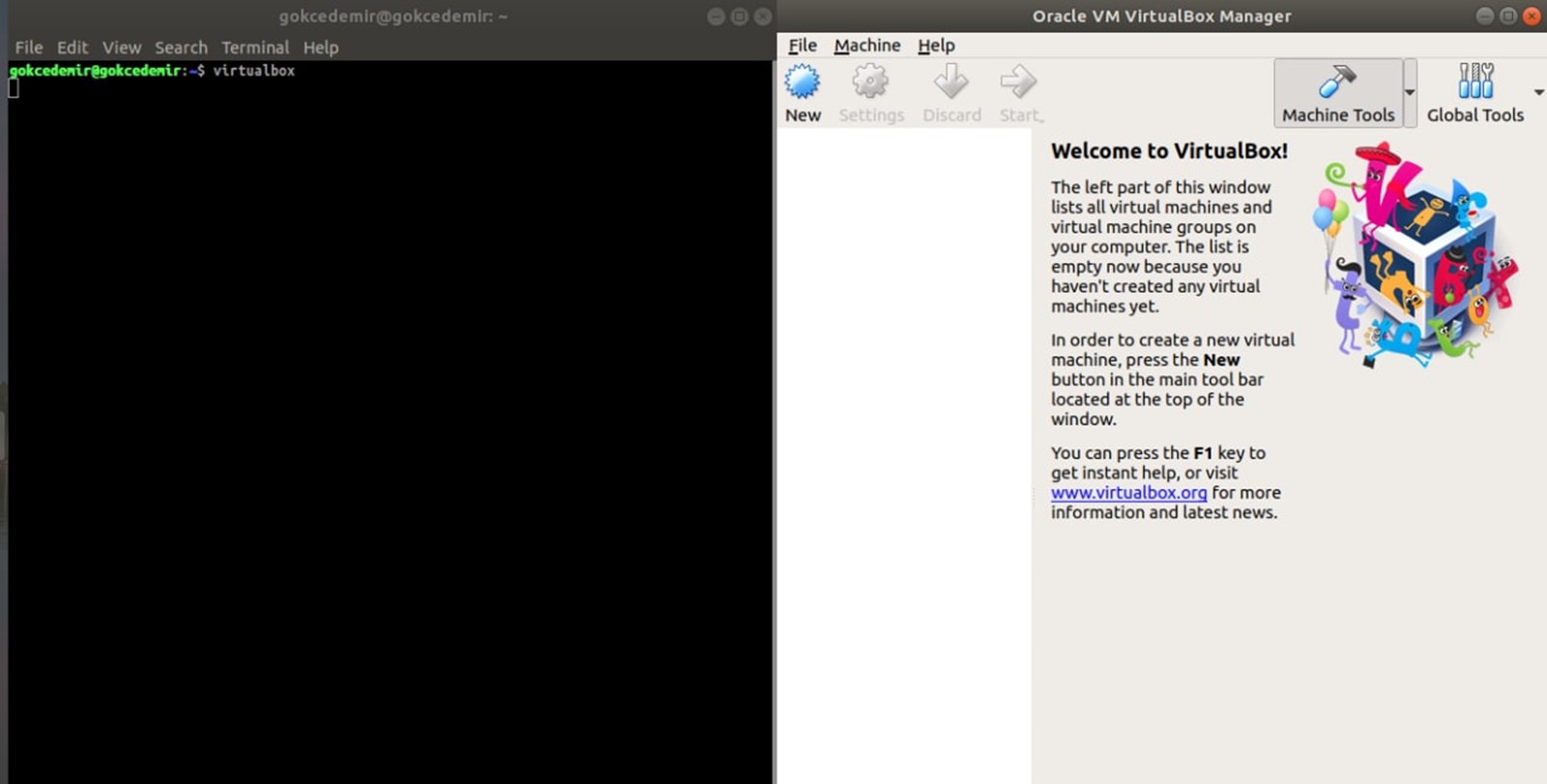The height and width of the screenshot is (784, 1547).
Task: Follow the www.virtualbox.org link
Action: (x=1128, y=492)
